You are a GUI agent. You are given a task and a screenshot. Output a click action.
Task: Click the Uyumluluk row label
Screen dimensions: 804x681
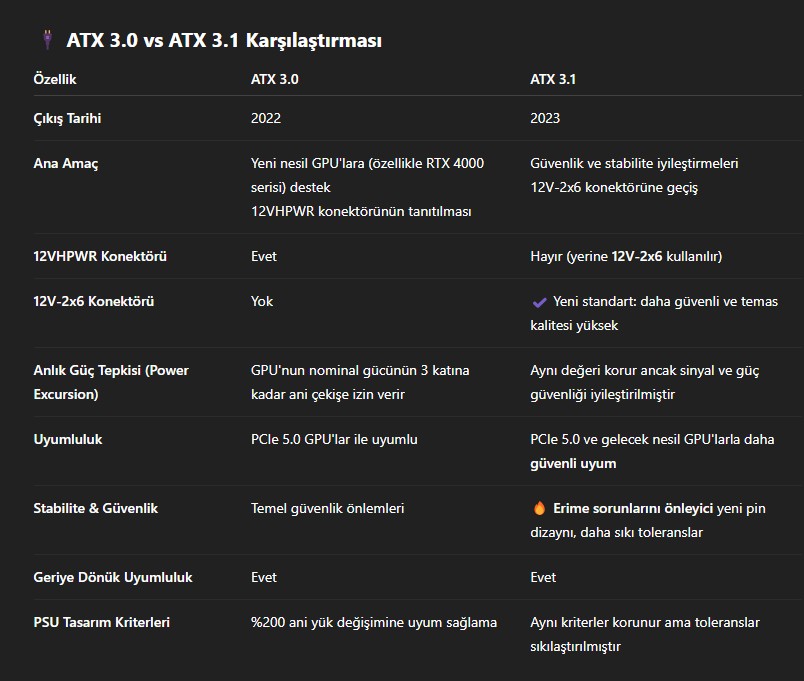point(68,439)
